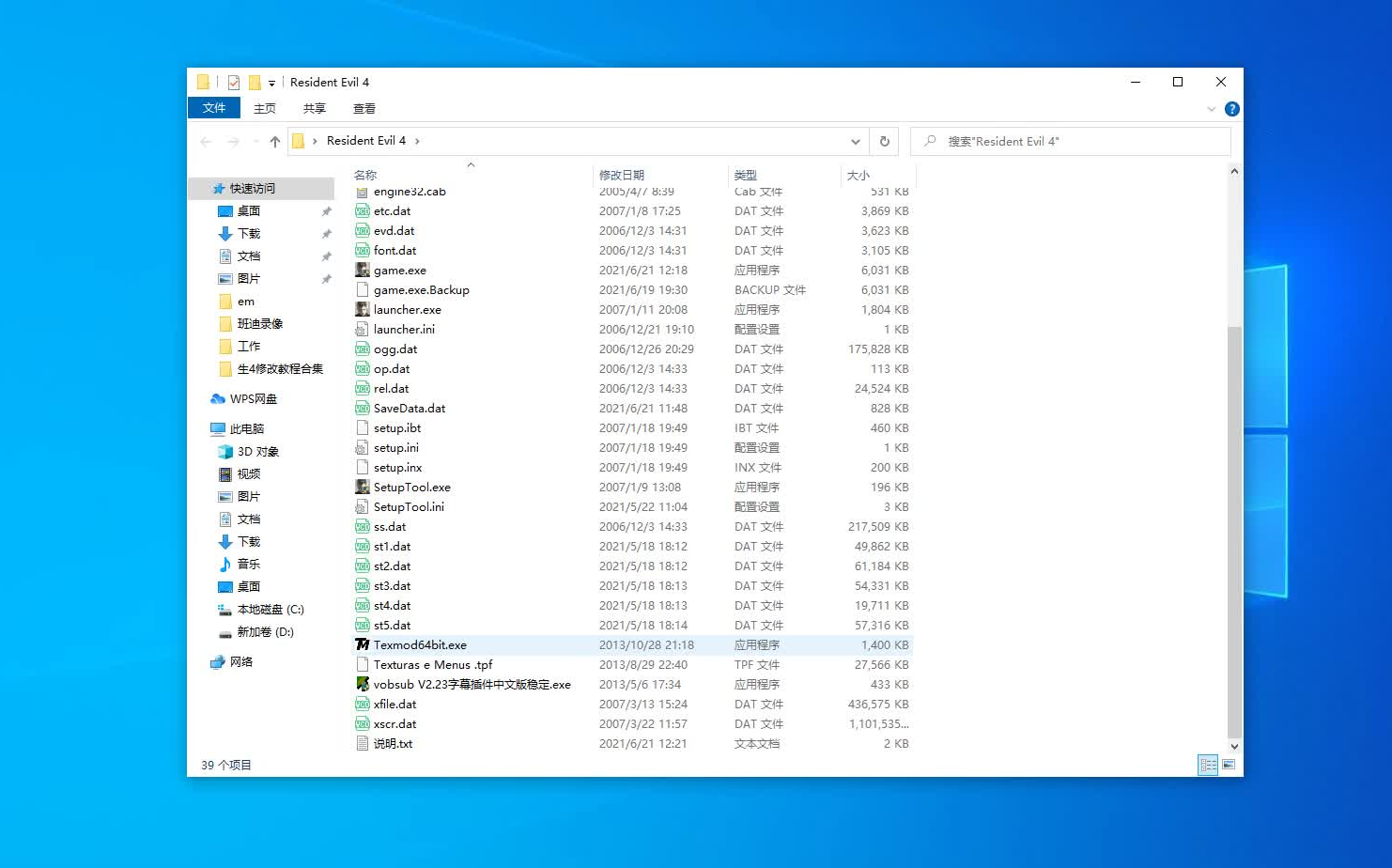Open the quick access toolbar dropdown arrow
The height and width of the screenshot is (868, 1392).
[x=271, y=84]
